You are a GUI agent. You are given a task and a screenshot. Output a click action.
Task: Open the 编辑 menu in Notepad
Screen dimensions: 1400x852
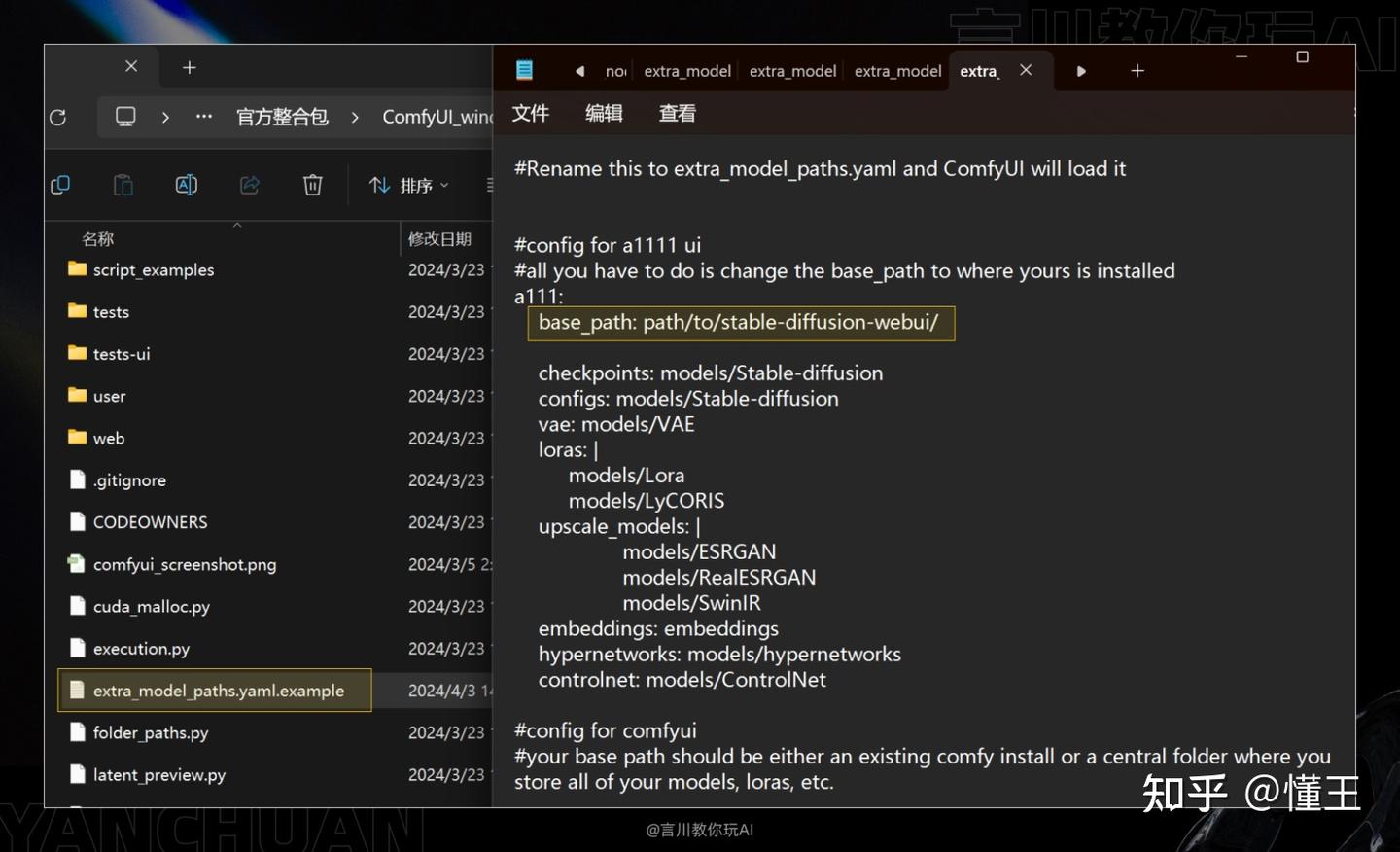pos(604,113)
